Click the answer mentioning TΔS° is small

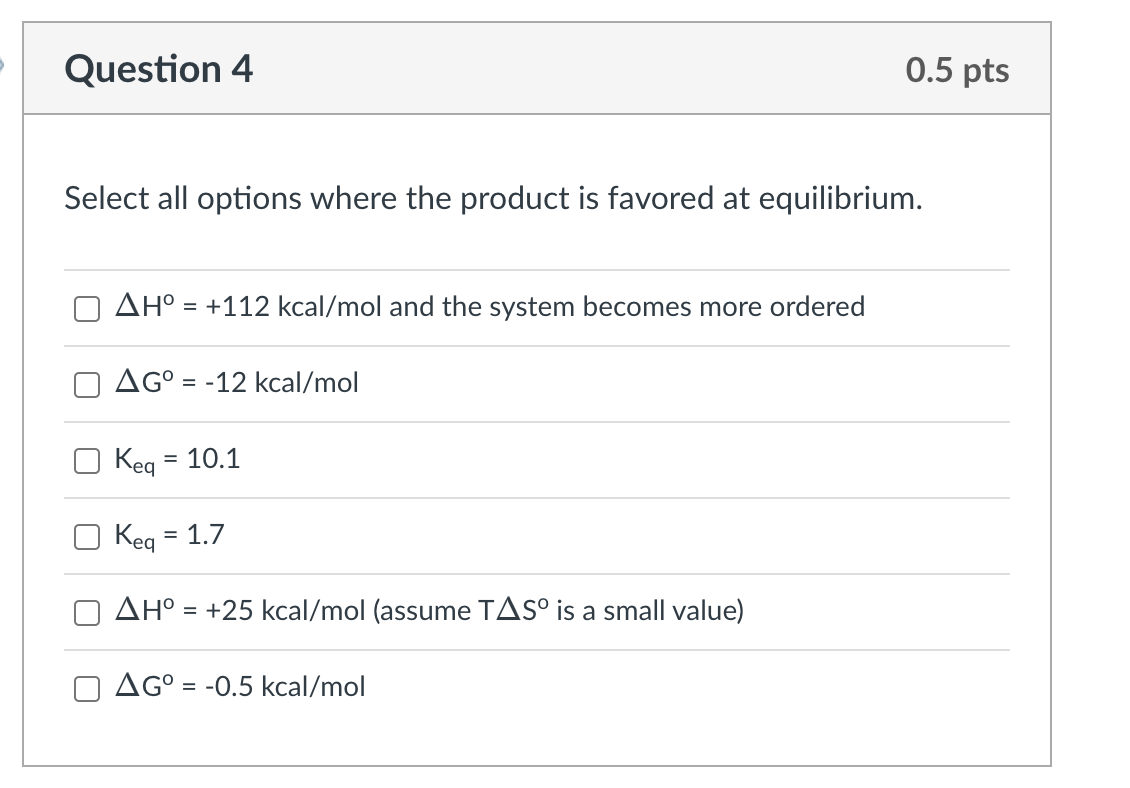tap(428, 611)
